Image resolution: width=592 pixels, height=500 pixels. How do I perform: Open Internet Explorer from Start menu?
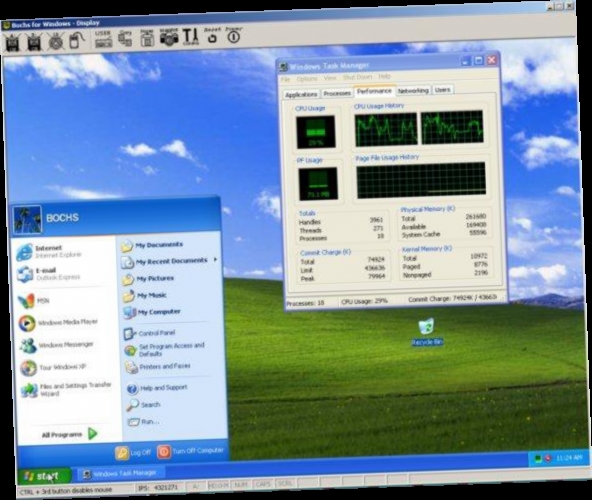click(49, 252)
